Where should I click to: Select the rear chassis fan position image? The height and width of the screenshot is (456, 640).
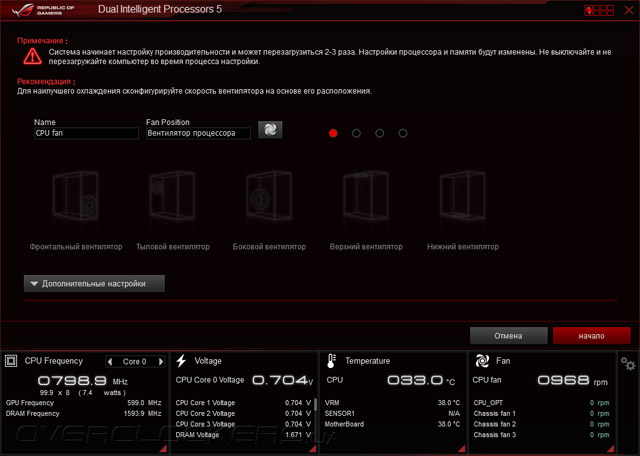pos(172,196)
